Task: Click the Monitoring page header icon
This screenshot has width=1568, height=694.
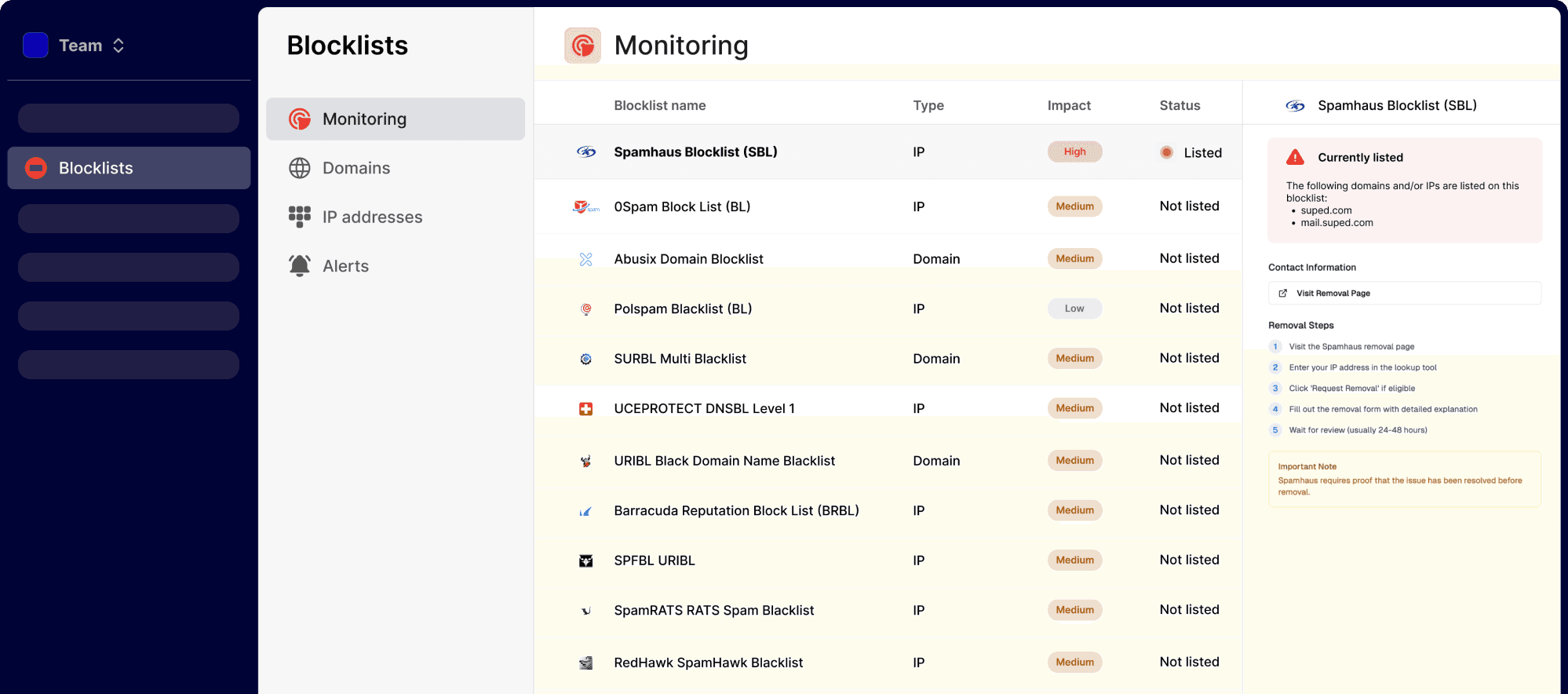Action: 582,46
